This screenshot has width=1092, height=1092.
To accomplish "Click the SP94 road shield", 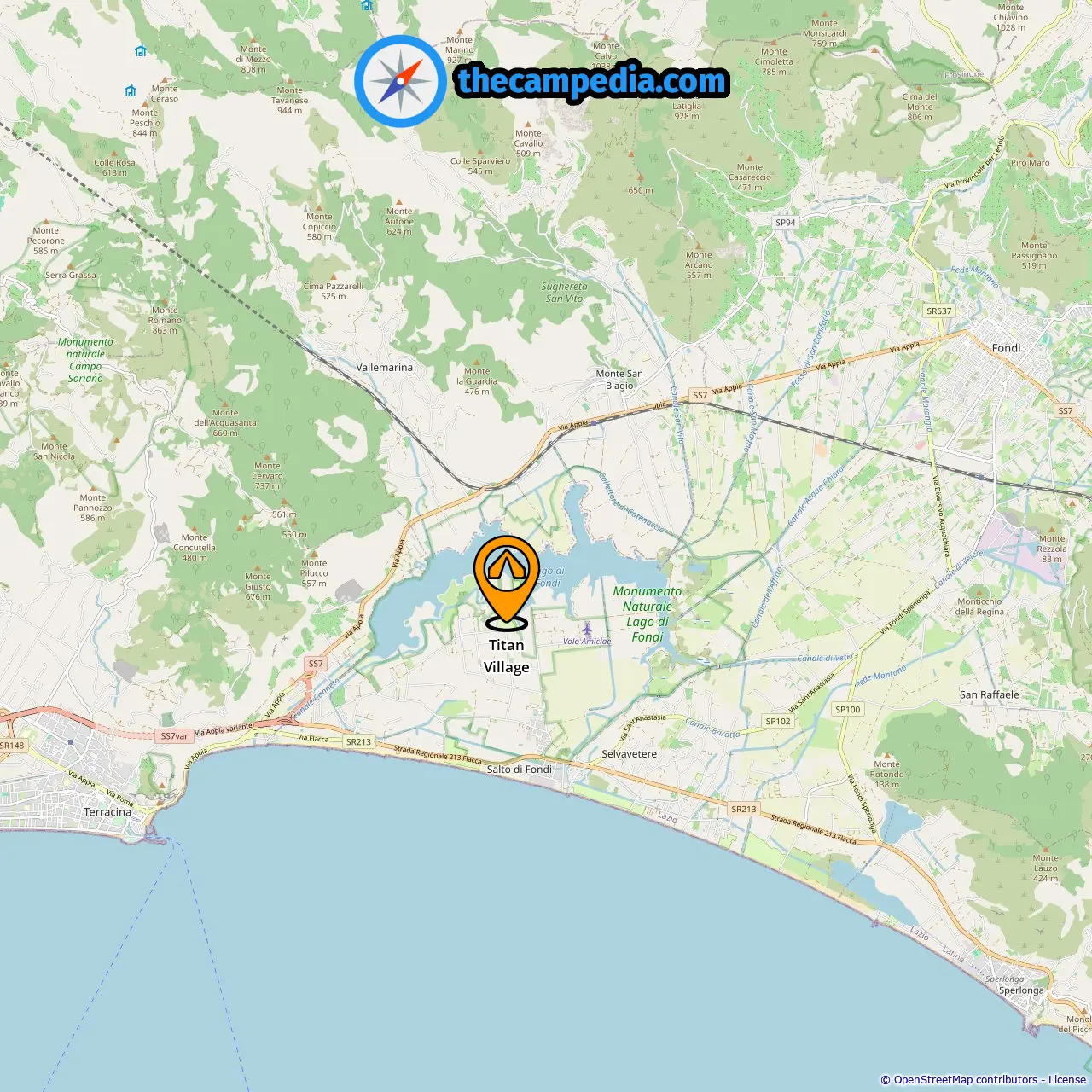I will (786, 223).
